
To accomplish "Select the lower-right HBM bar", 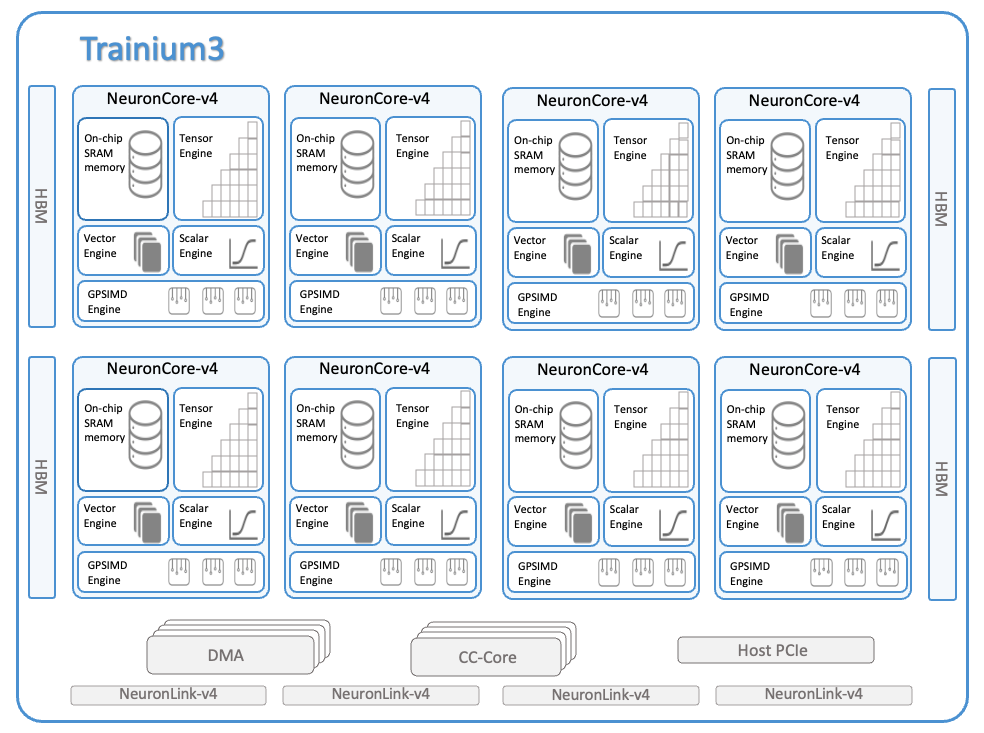I will pyautogui.click(x=941, y=478).
